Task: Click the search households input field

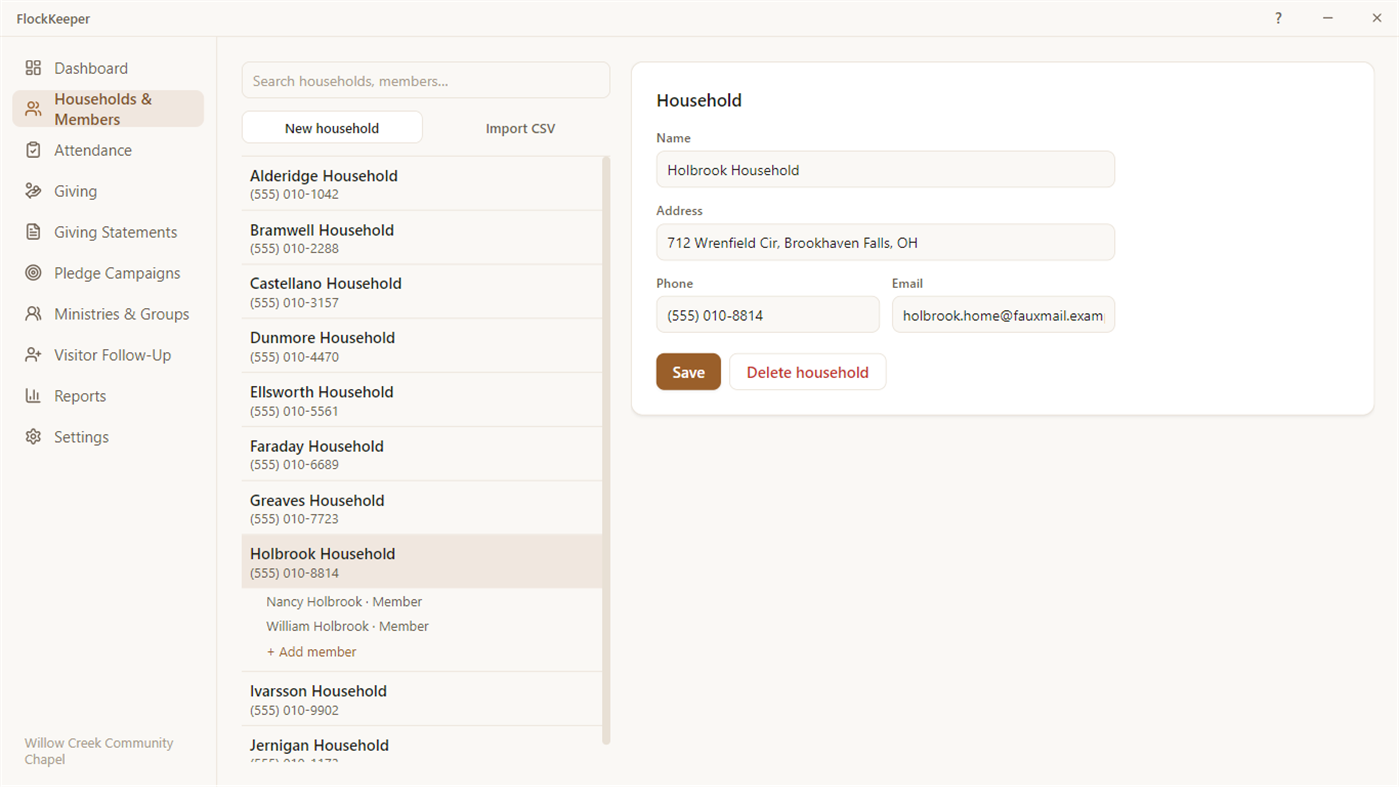Action: click(x=426, y=81)
